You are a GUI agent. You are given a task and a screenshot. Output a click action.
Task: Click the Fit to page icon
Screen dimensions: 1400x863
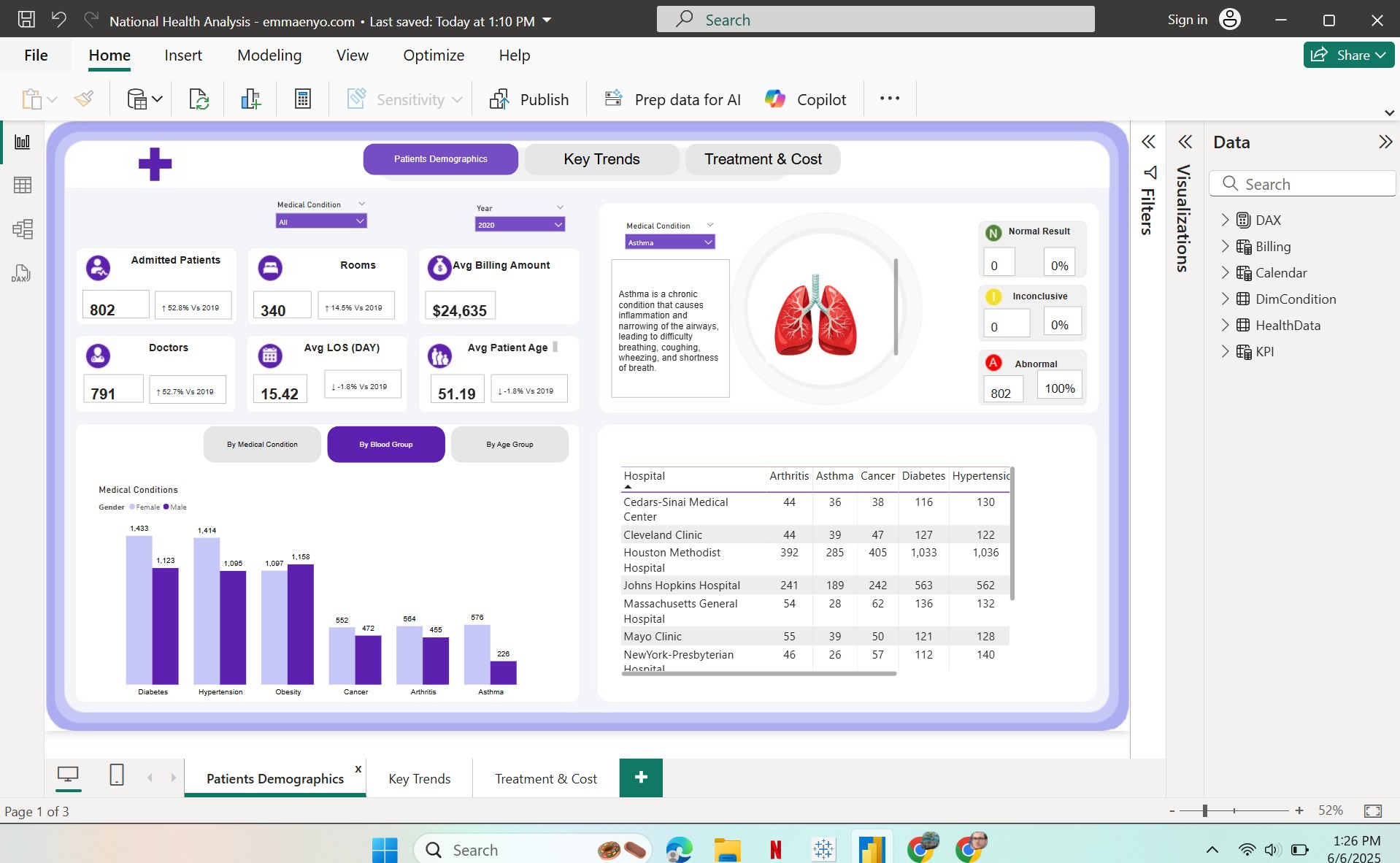tap(1373, 810)
